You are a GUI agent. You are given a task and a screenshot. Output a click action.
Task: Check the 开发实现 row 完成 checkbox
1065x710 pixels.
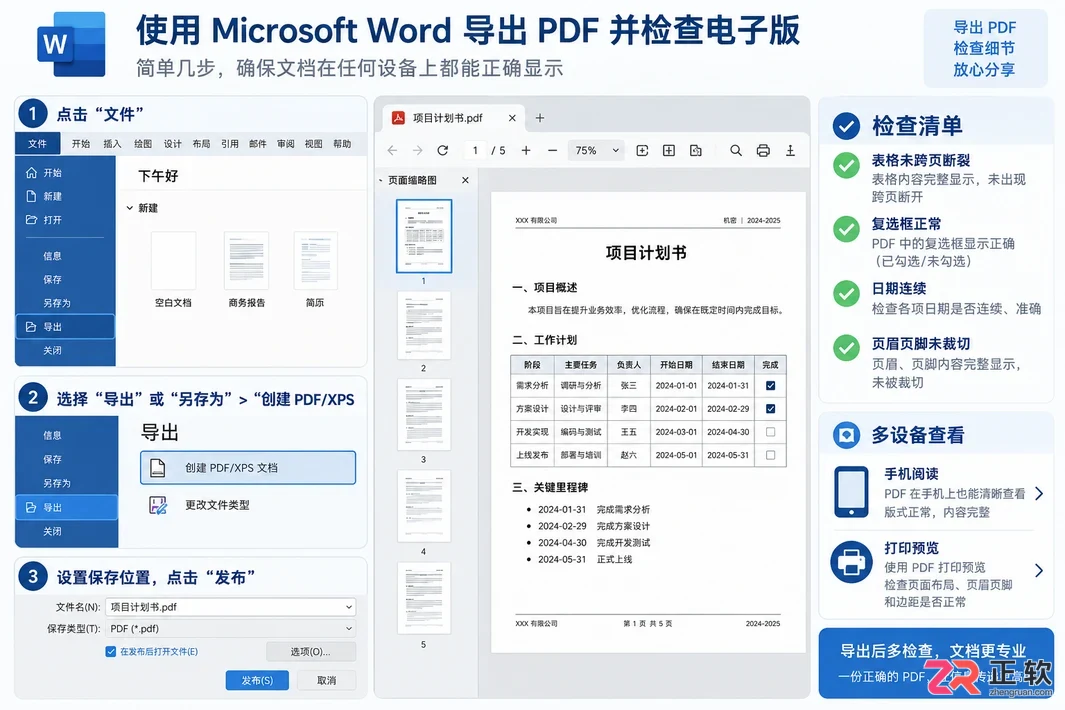coord(770,431)
